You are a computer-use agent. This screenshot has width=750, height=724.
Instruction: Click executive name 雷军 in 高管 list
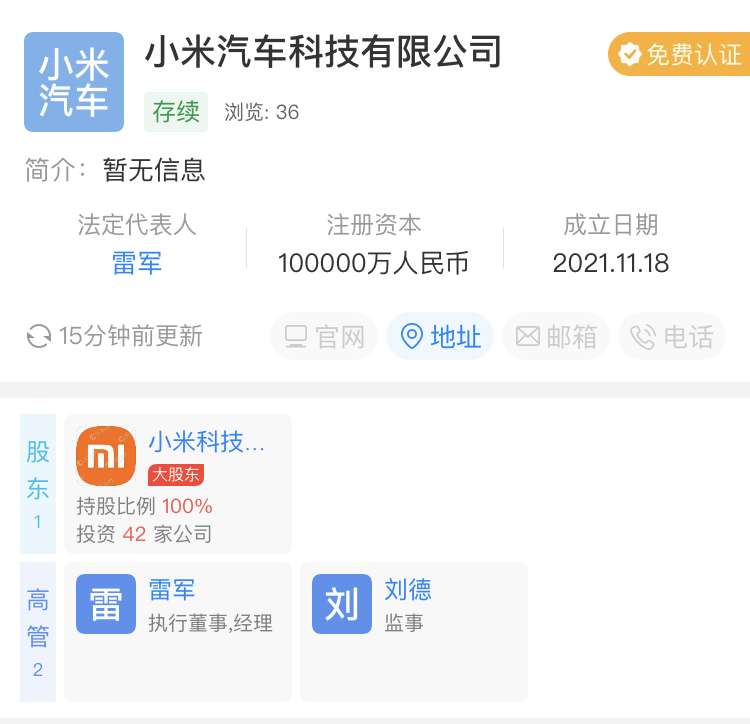[x=172, y=590]
